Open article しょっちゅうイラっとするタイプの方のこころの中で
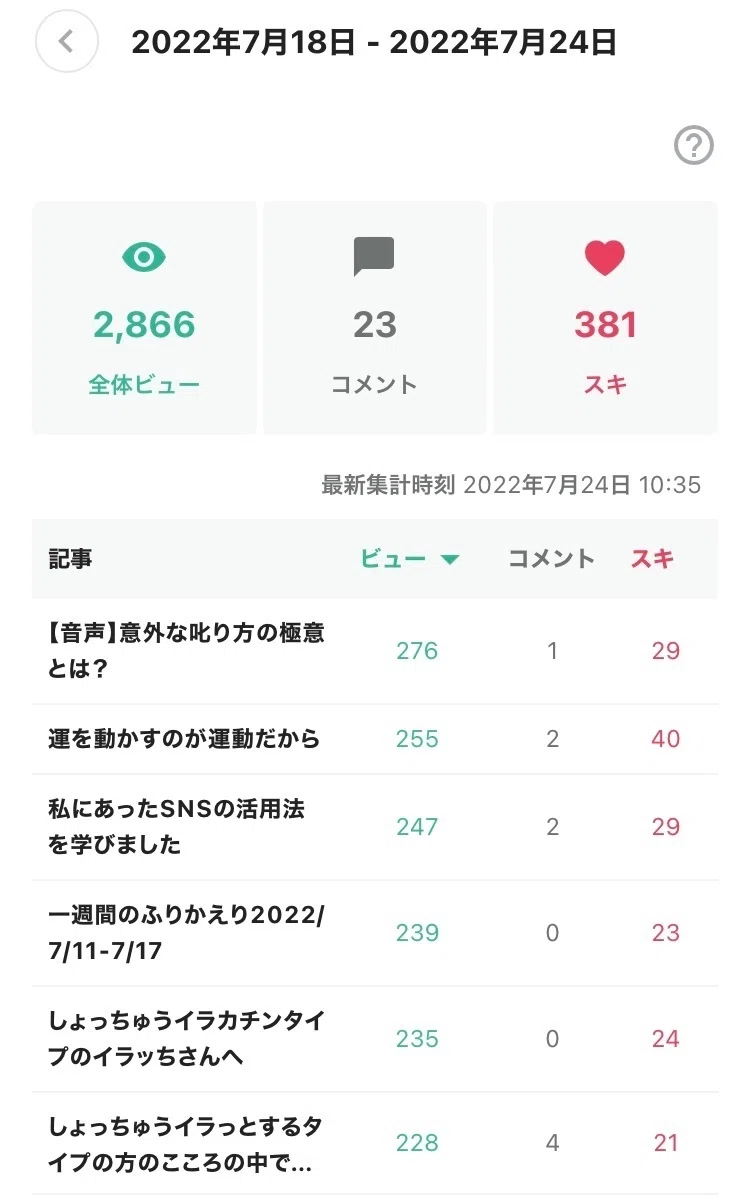736x1197 pixels. point(375,1144)
